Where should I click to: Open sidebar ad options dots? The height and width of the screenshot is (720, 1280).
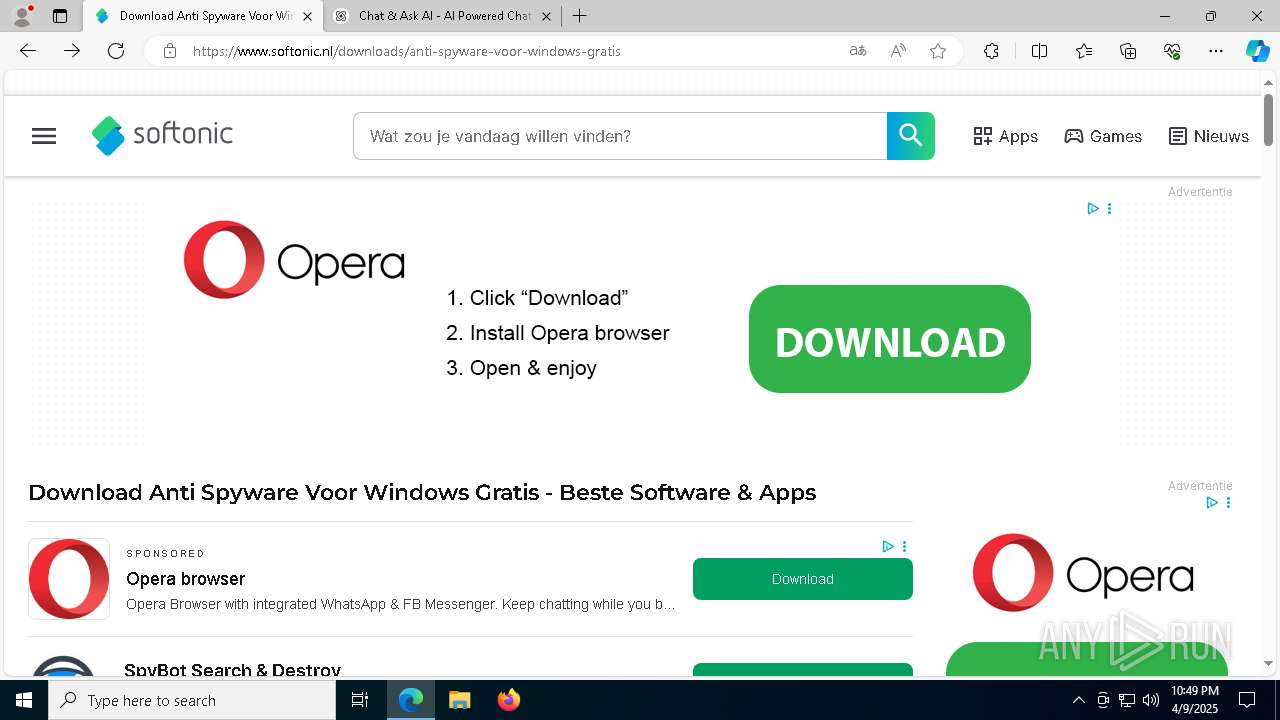[1228, 502]
